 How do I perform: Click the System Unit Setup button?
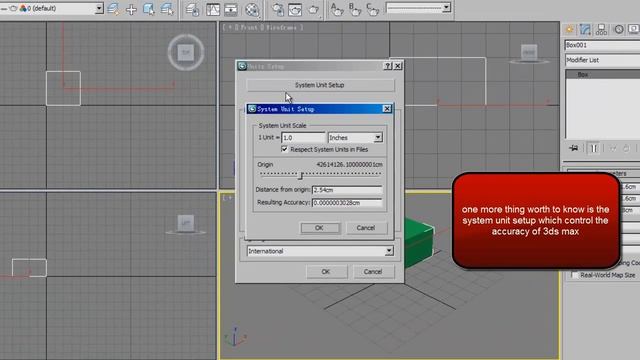click(320, 85)
